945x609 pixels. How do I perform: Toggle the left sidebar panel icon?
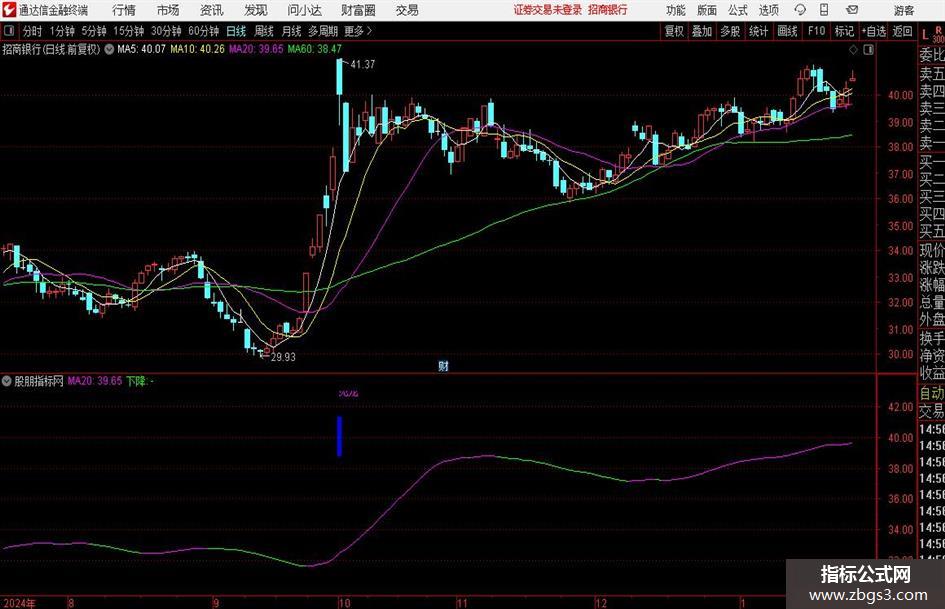(x=8, y=31)
